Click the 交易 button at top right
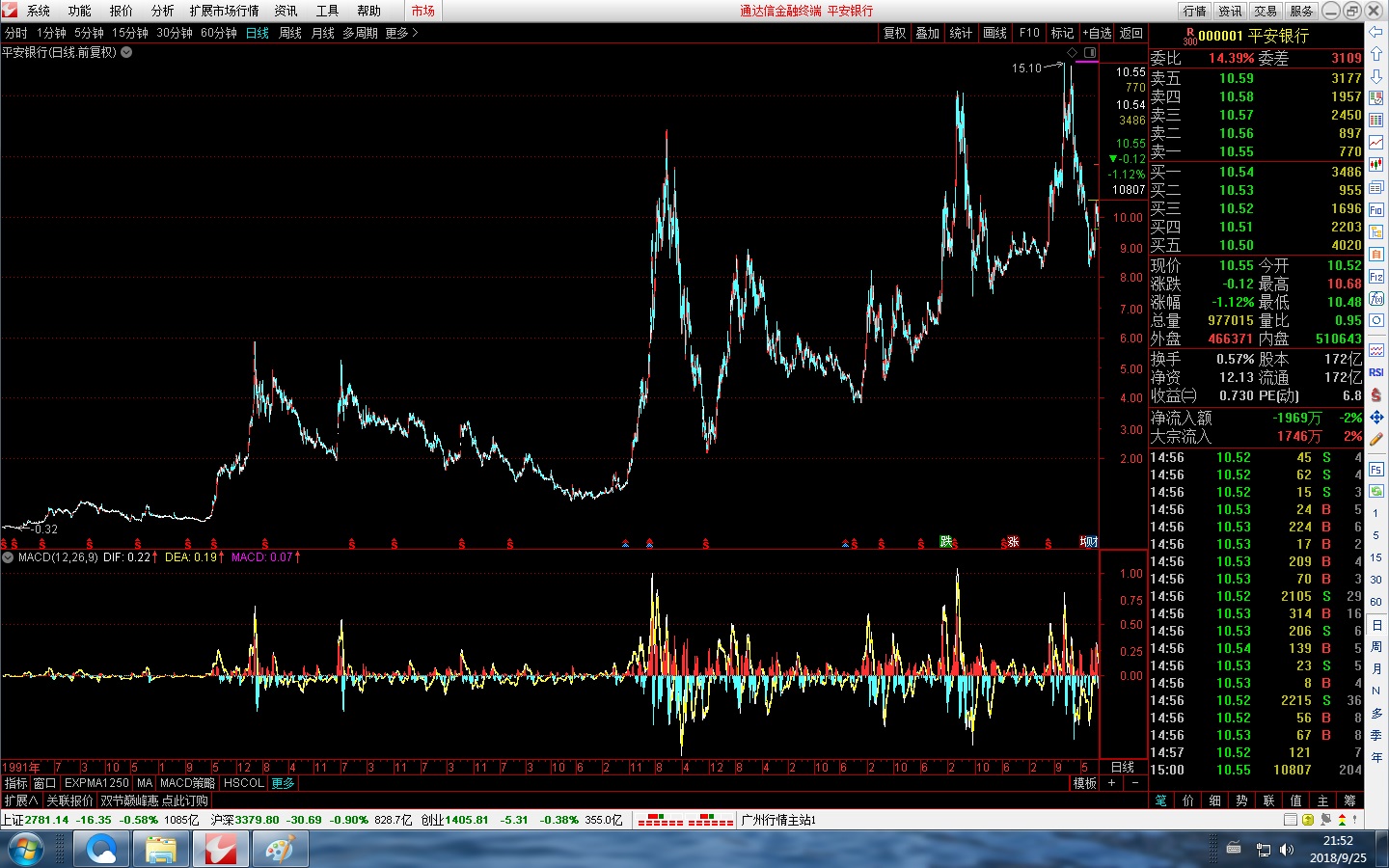The height and width of the screenshot is (868, 1389). click(1266, 11)
